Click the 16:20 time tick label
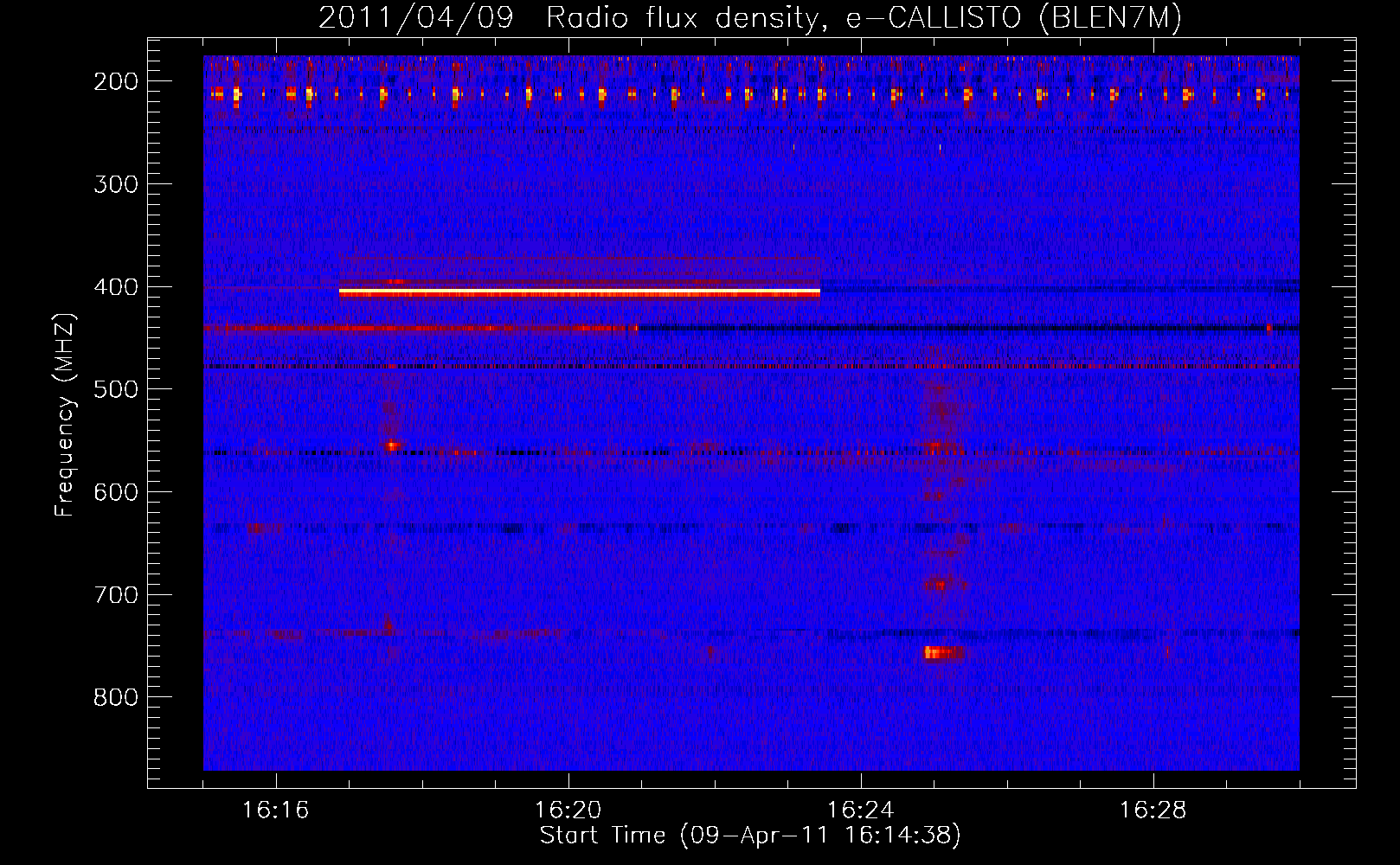The image size is (1400, 865). 568,811
